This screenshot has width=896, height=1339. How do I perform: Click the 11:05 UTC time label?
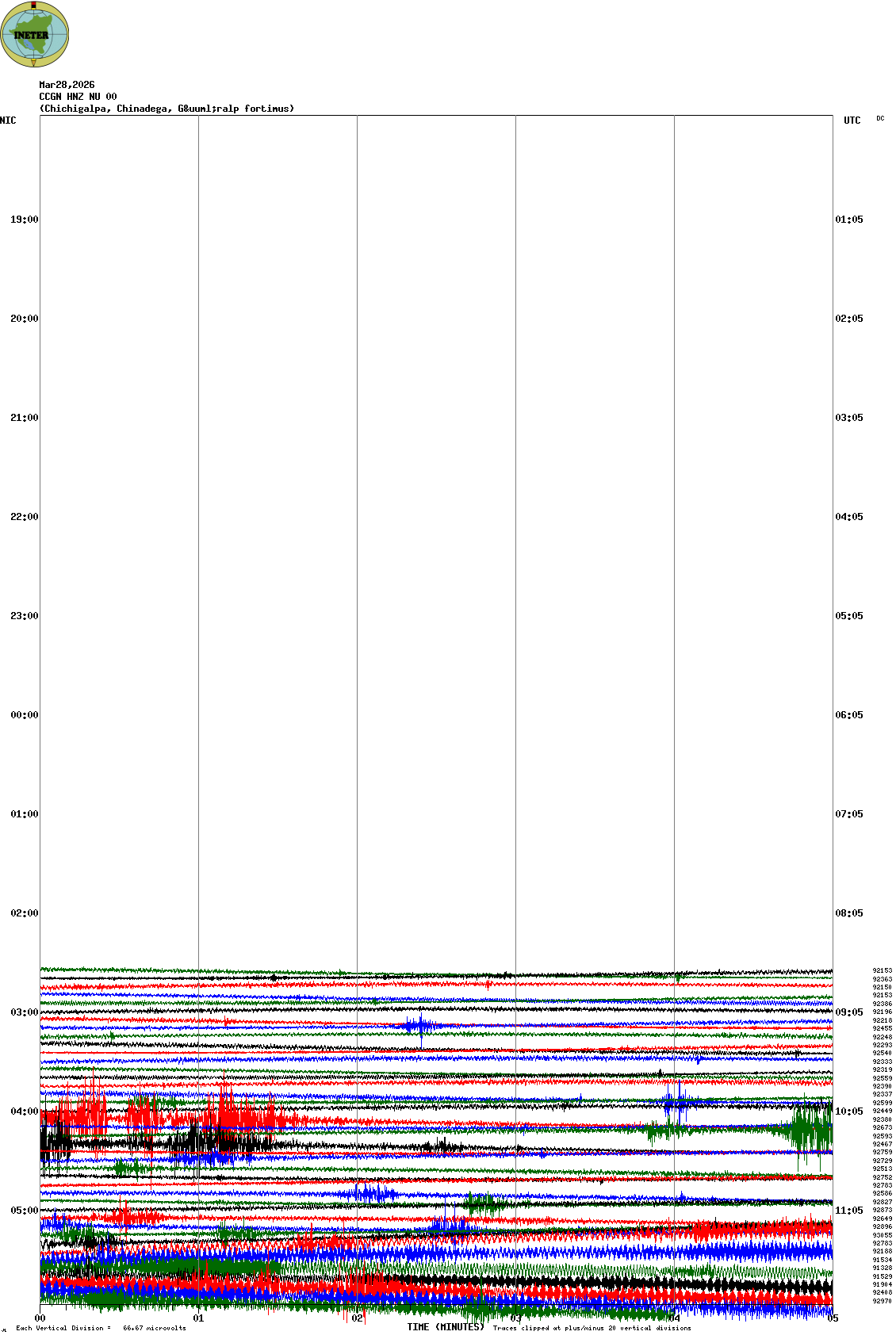tap(849, 1211)
